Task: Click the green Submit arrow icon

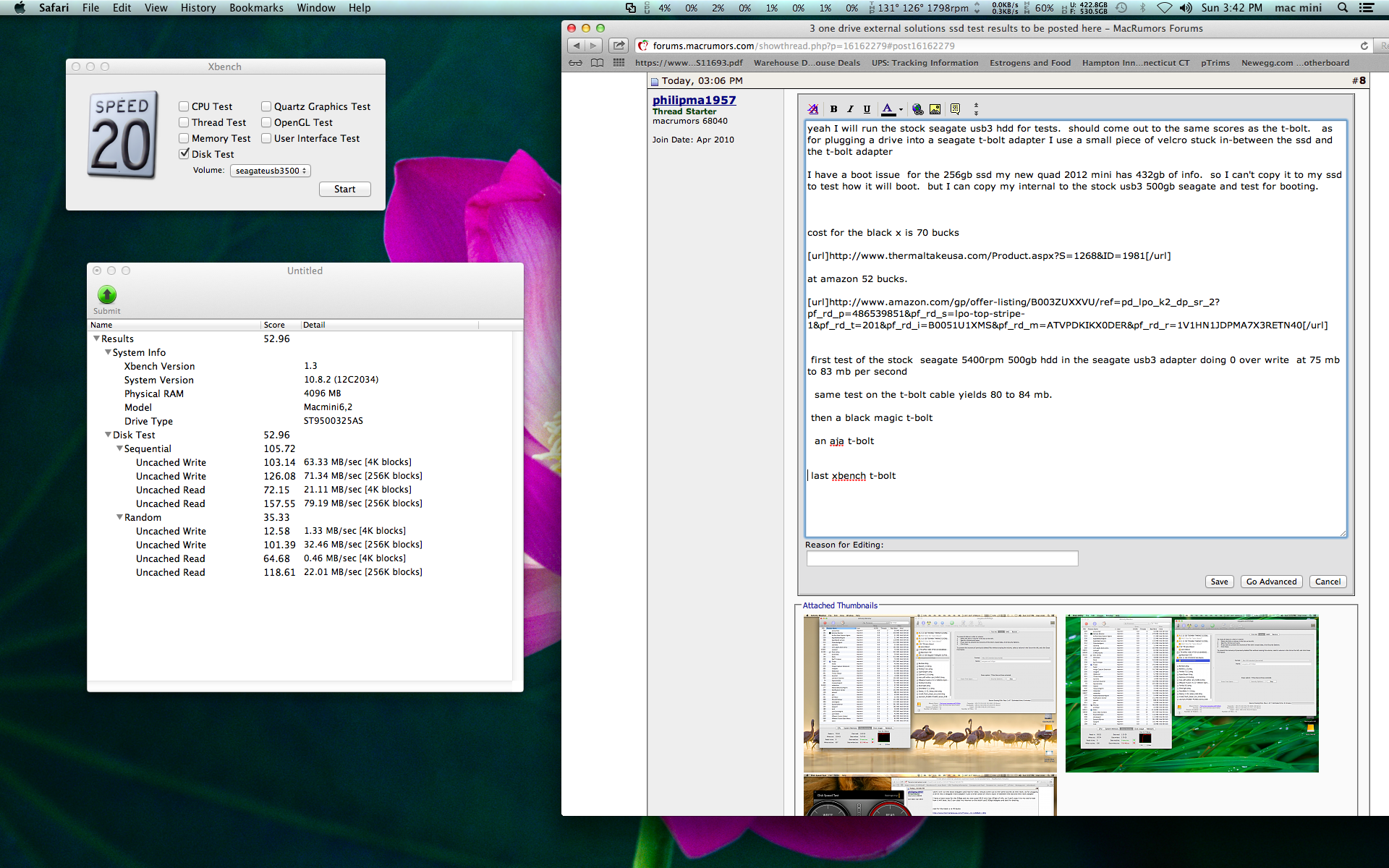Action: pos(106,294)
